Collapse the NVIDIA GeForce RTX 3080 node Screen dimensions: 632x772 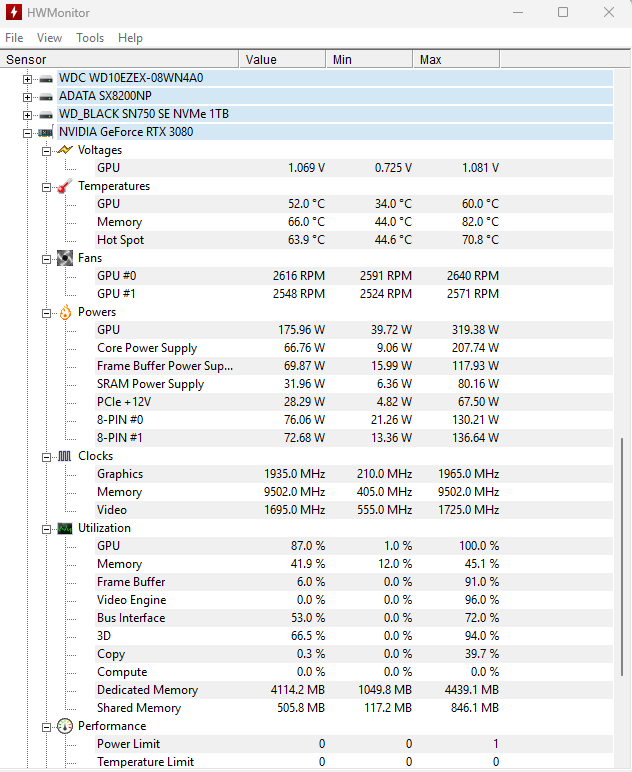28,133
